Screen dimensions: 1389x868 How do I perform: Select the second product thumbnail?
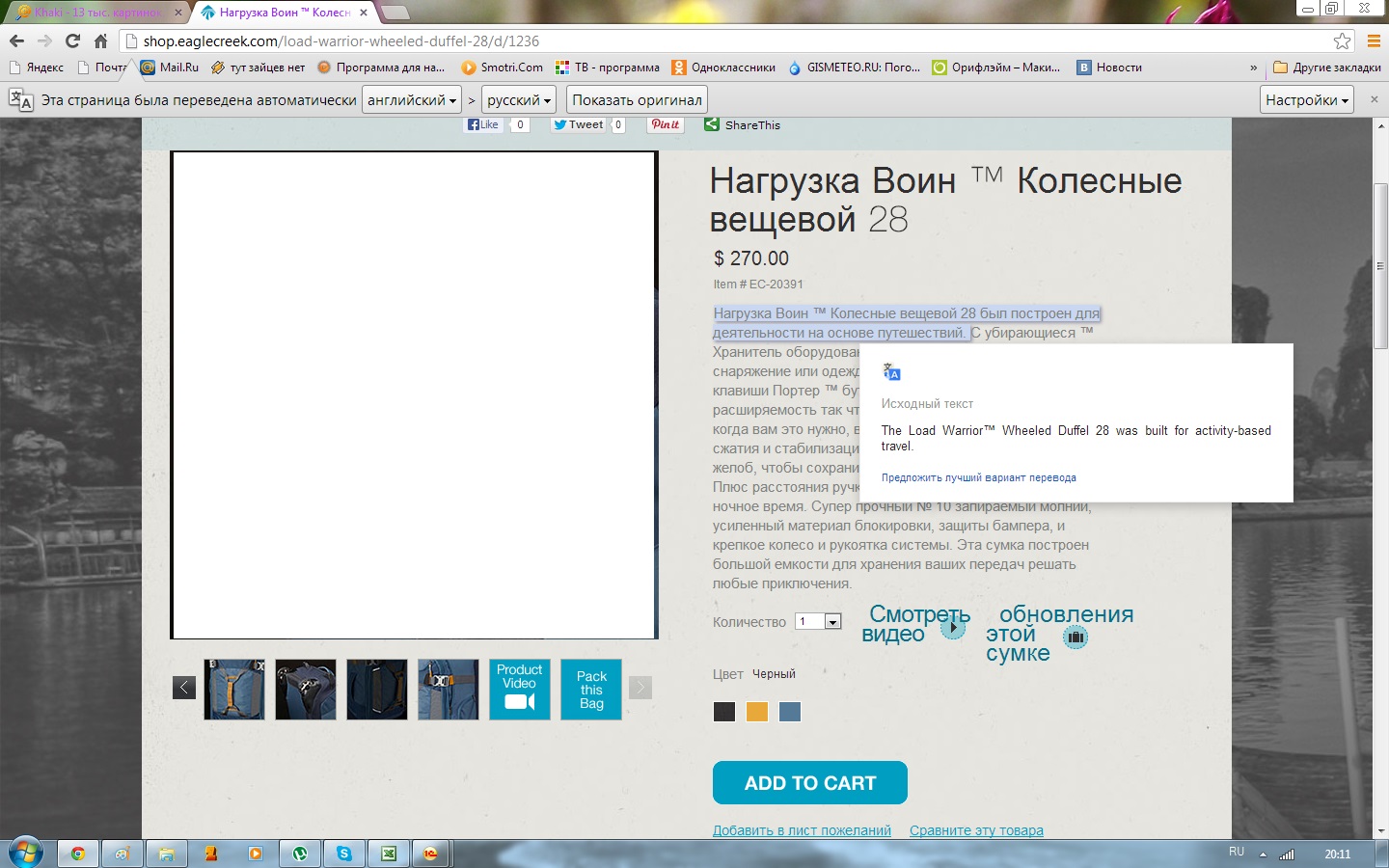point(306,690)
